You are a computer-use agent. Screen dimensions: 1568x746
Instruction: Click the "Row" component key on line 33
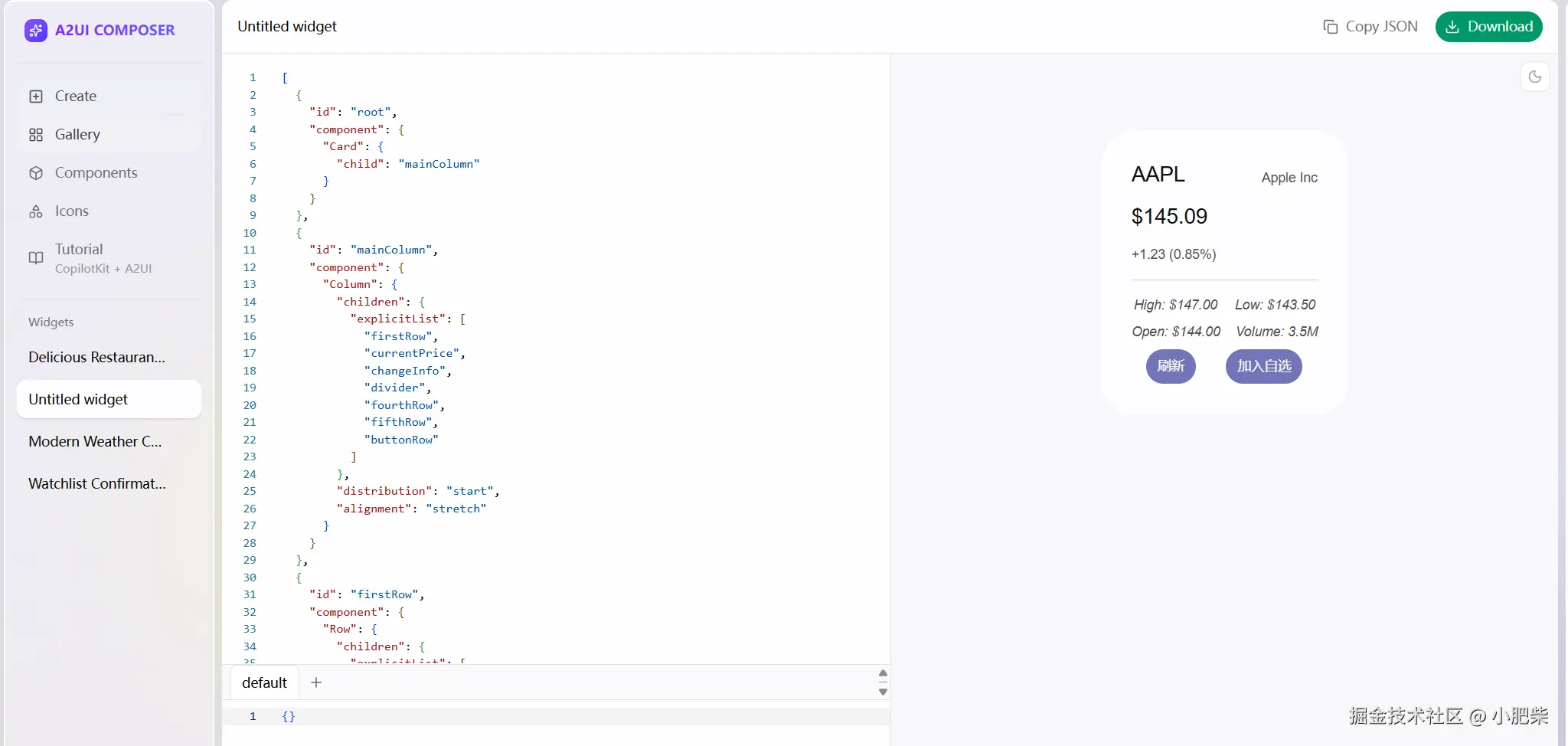[340, 629]
